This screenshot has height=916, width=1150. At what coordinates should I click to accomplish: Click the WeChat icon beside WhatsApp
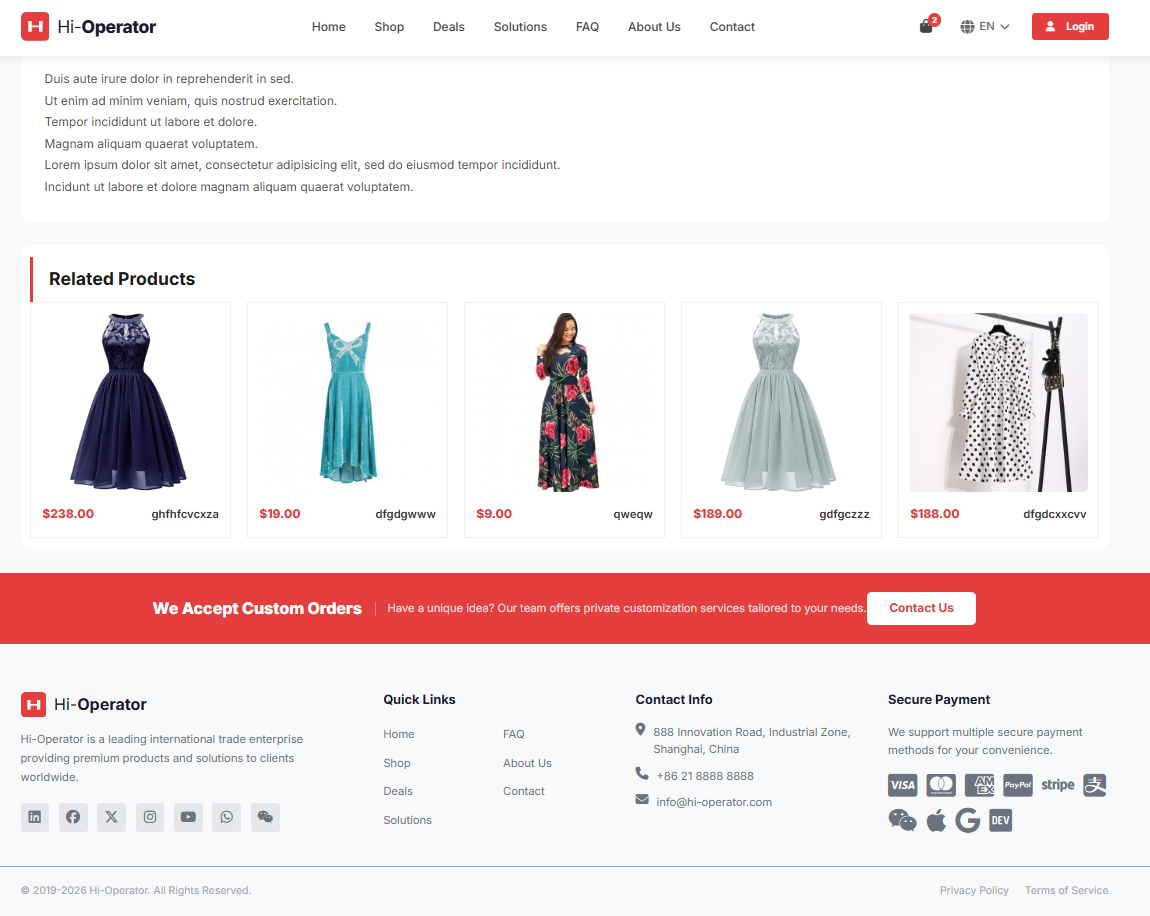(265, 817)
